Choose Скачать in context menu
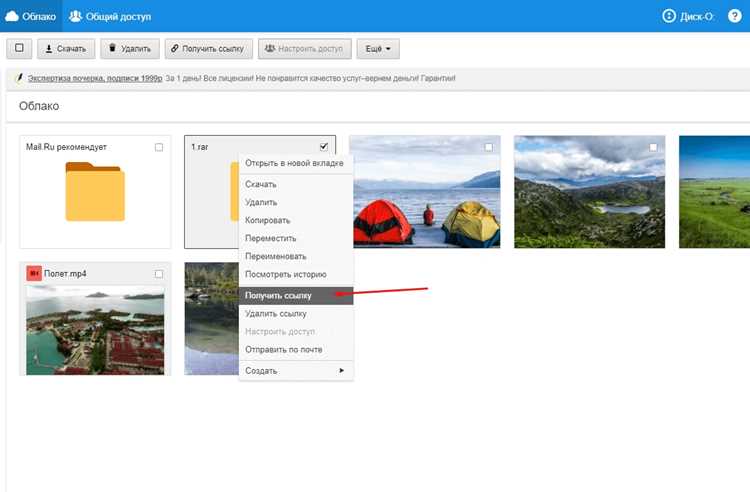This screenshot has width=750, height=492. pos(296,184)
